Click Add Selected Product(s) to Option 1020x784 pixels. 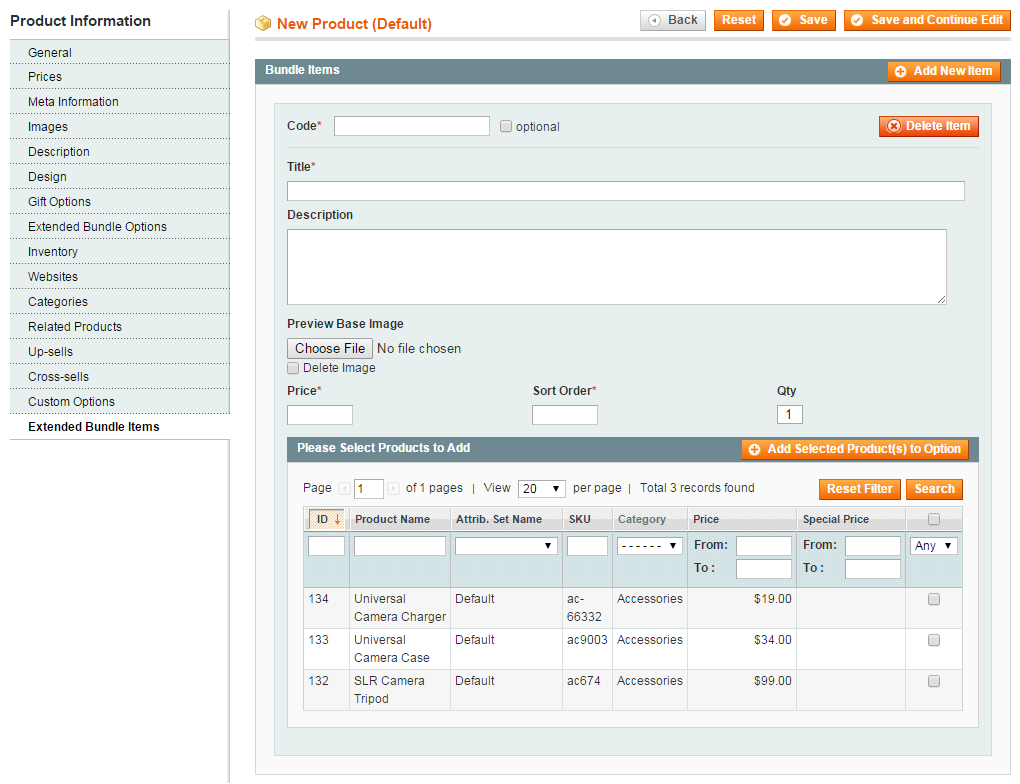(x=855, y=450)
